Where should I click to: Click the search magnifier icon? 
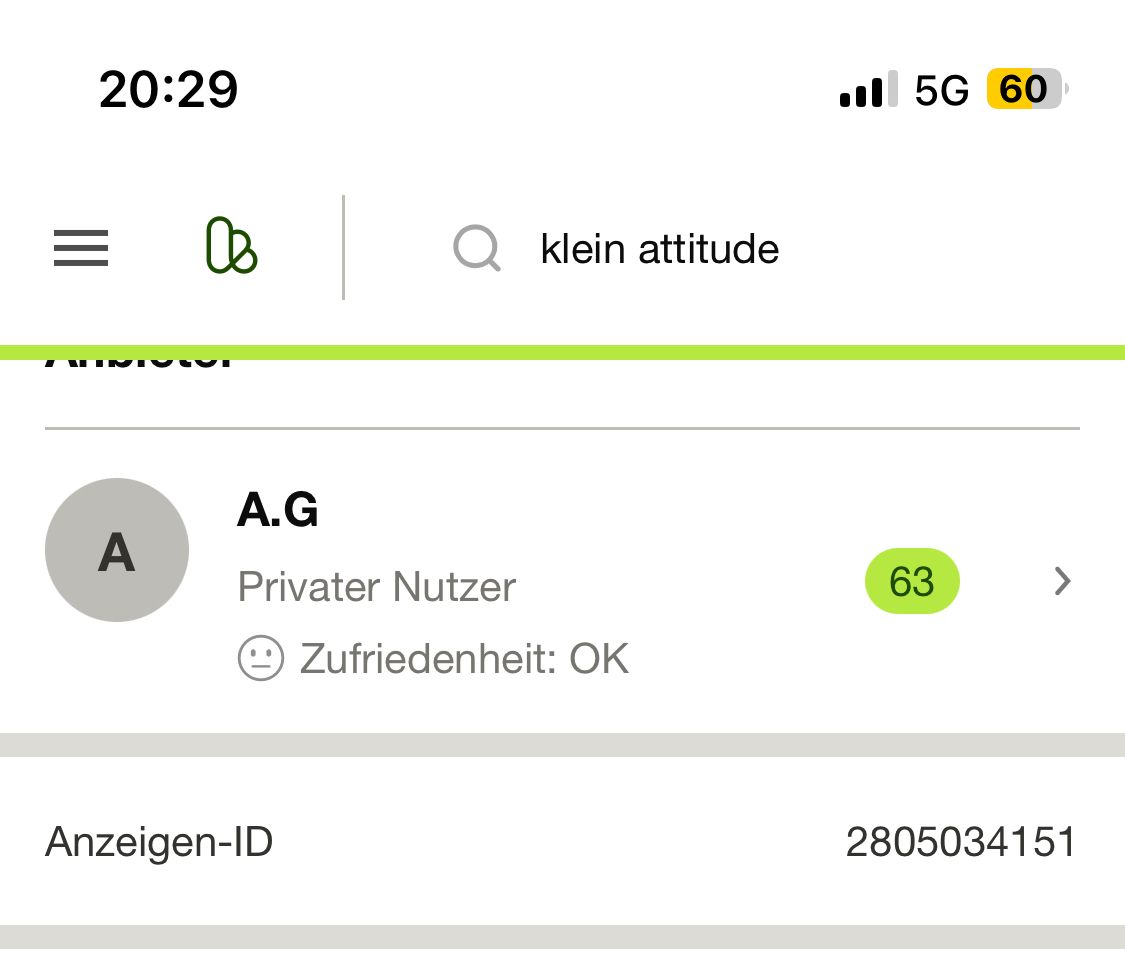477,248
